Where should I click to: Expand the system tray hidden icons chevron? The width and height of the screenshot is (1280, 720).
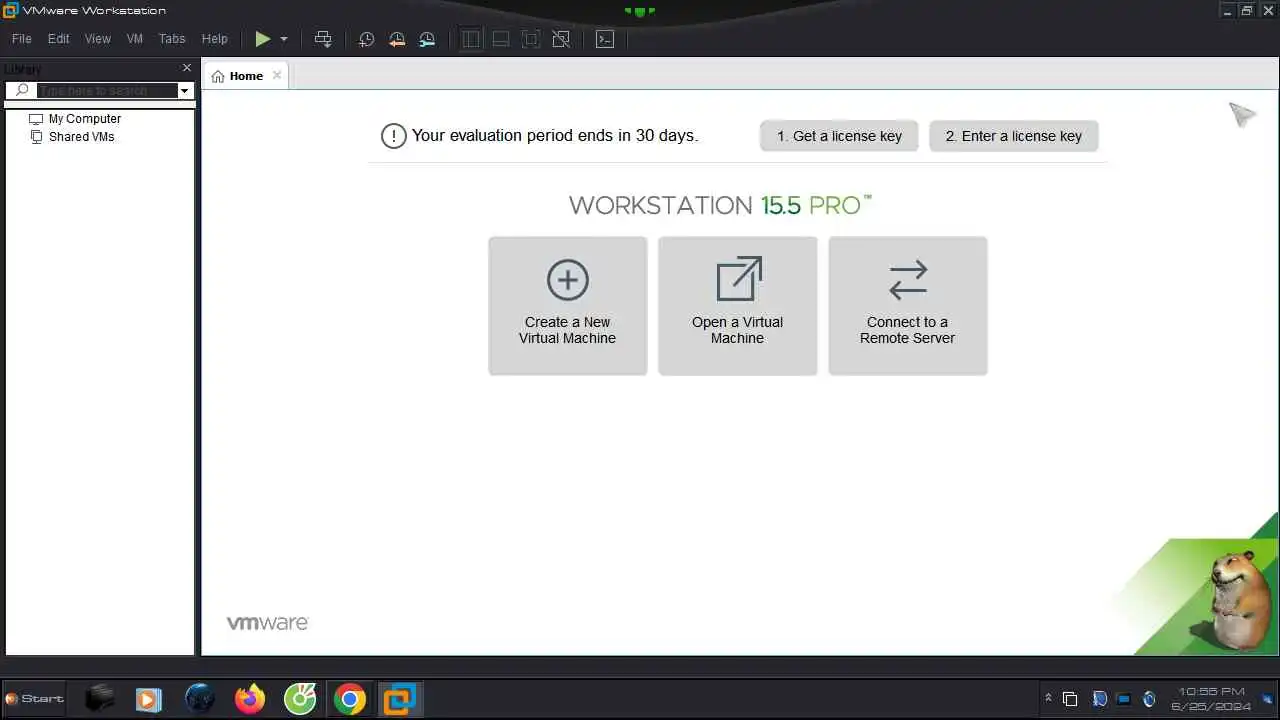click(1048, 698)
